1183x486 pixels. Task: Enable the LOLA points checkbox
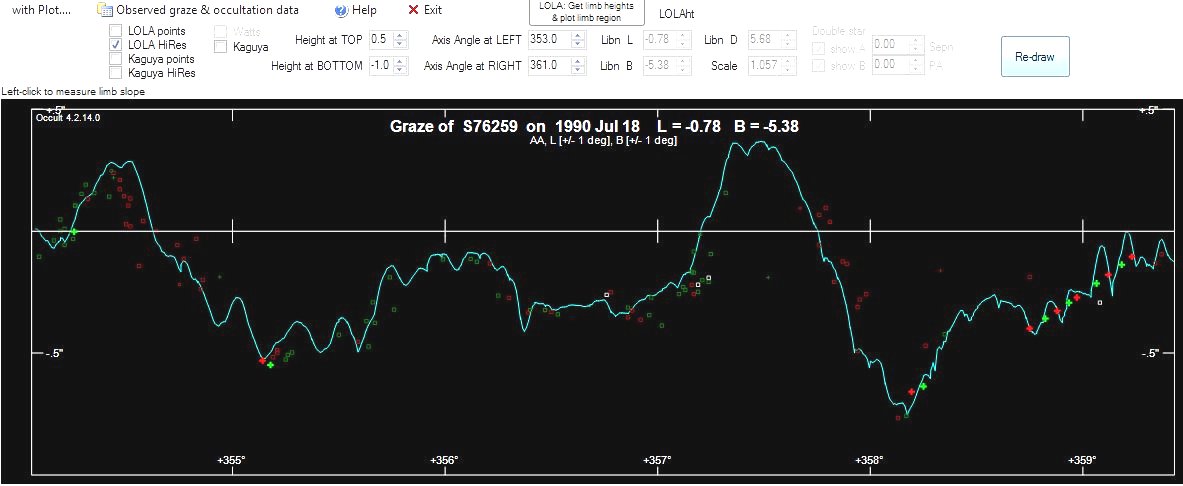(x=116, y=31)
